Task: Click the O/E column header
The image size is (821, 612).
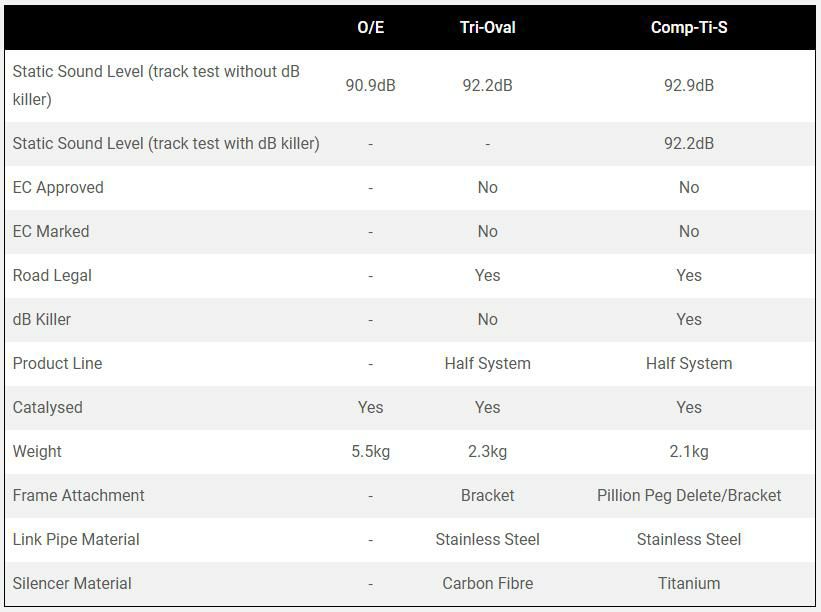Action: point(370,28)
